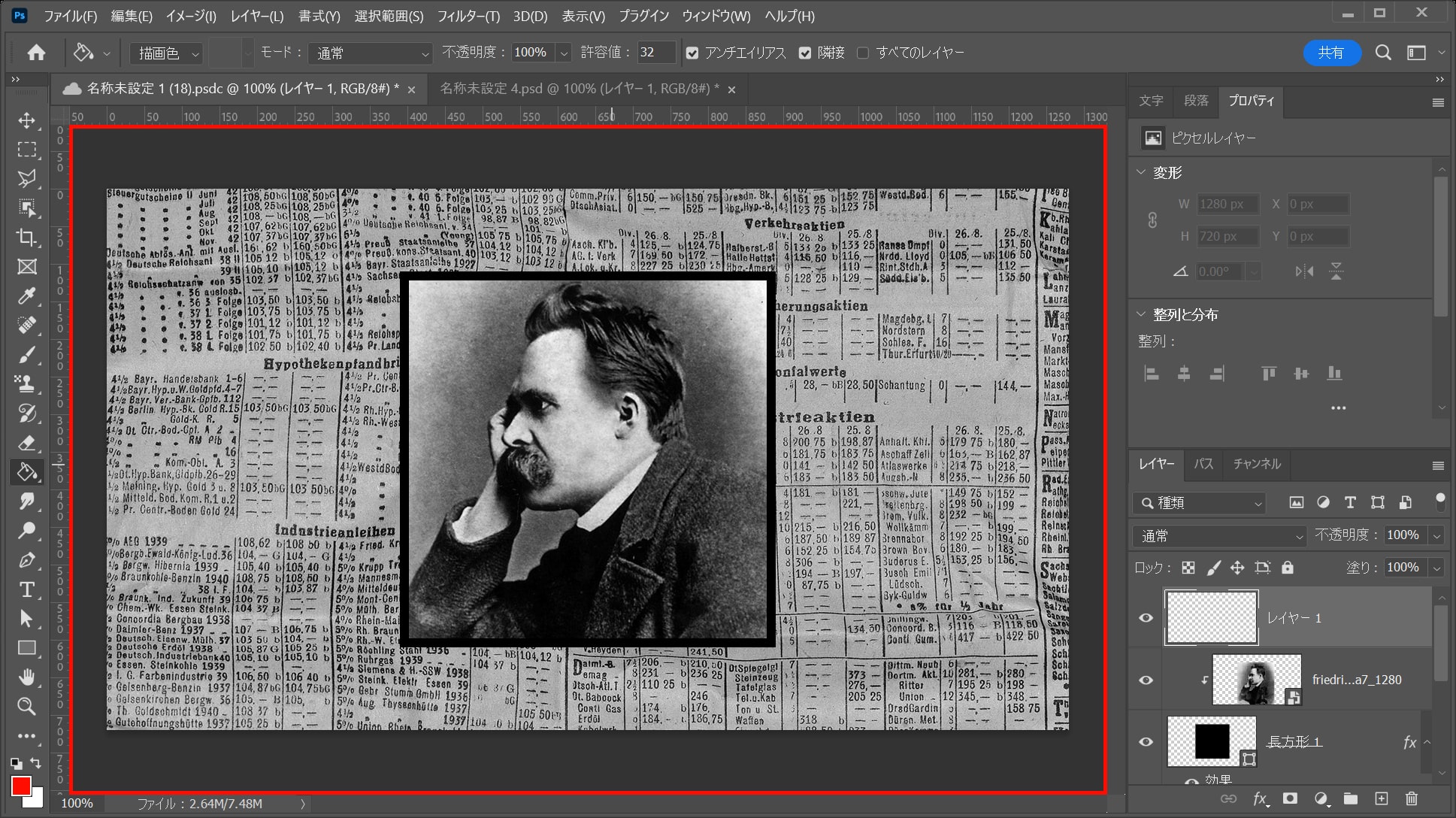Select the Eyedropper tool

coord(27,296)
